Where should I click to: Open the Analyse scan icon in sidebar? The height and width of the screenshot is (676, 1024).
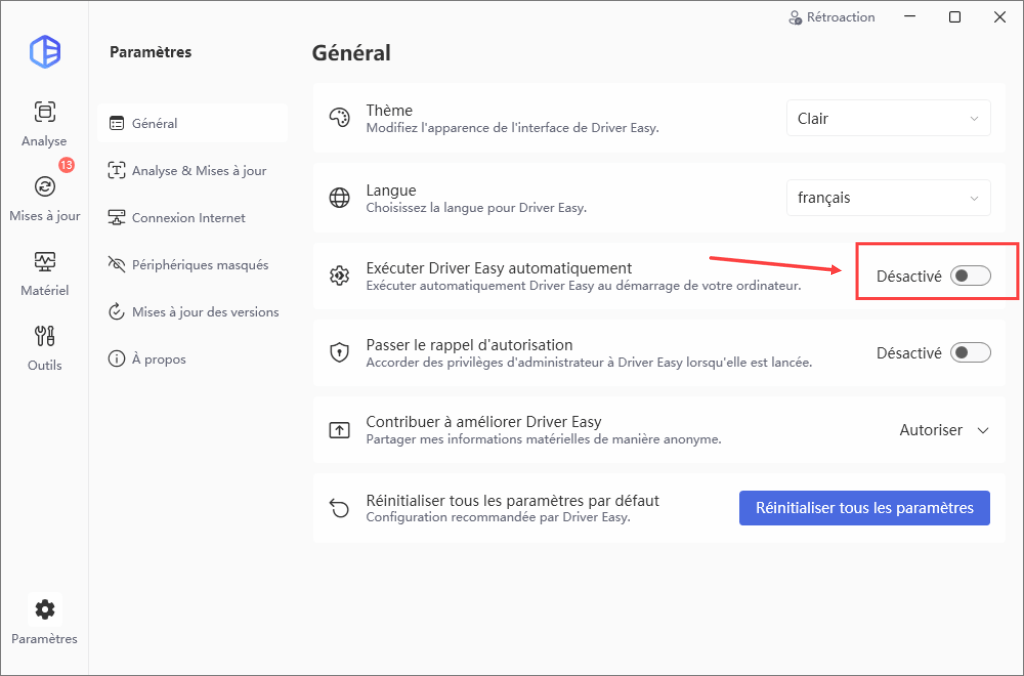pos(44,112)
